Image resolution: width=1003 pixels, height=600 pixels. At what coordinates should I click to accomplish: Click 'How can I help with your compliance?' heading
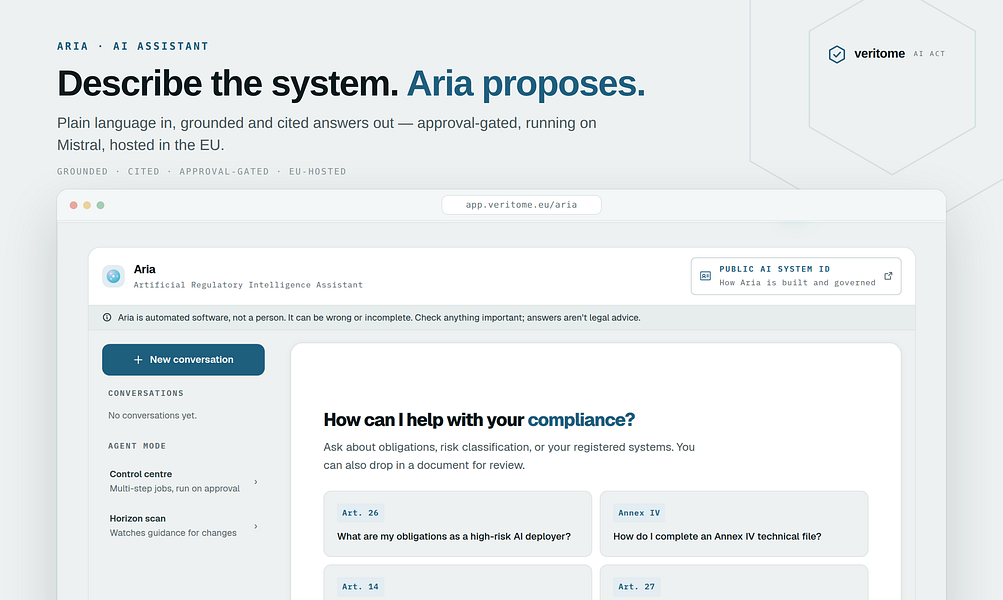[479, 420]
